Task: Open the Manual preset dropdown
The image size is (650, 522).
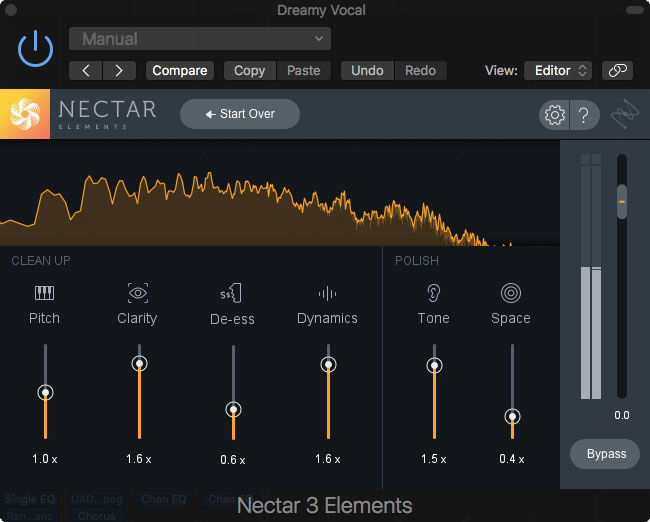Action: coord(200,39)
